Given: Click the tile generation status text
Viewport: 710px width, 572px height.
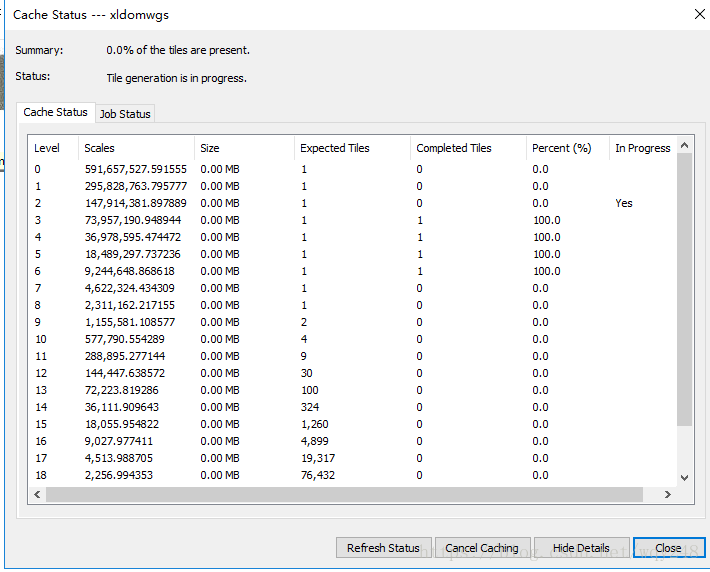Looking at the screenshot, I should click(x=177, y=78).
